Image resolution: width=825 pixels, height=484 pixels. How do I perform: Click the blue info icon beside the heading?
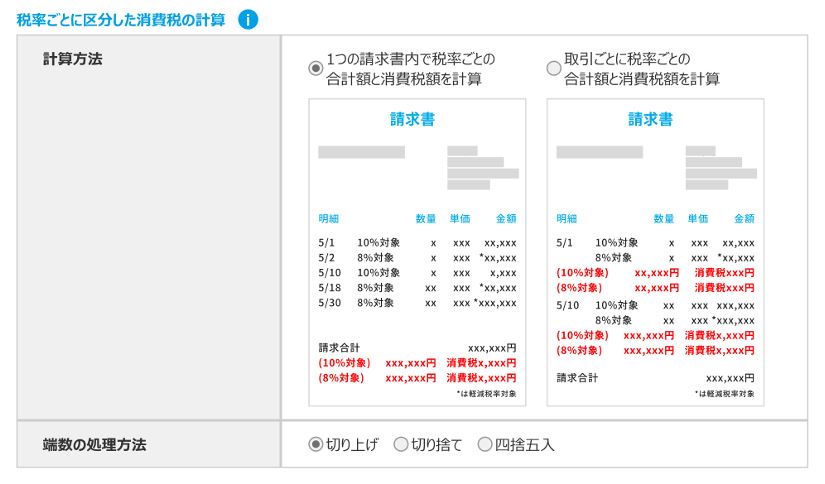tap(248, 20)
